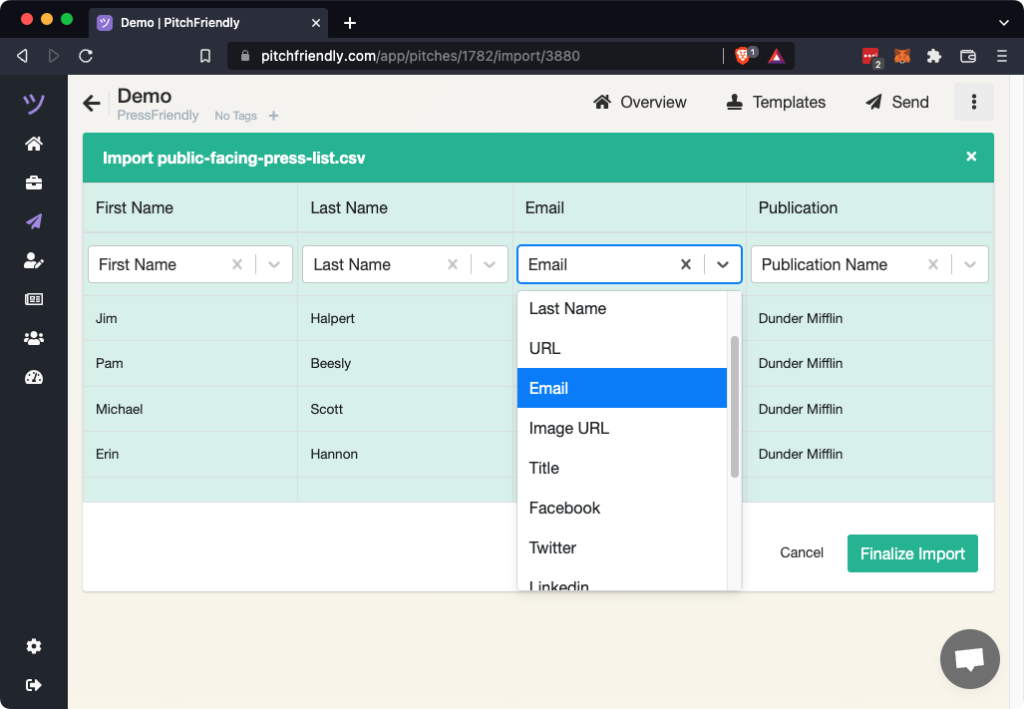Open settings gear in the sidebar
The width and height of the screenshot is (1024, 709).
(x=34, y=646)
